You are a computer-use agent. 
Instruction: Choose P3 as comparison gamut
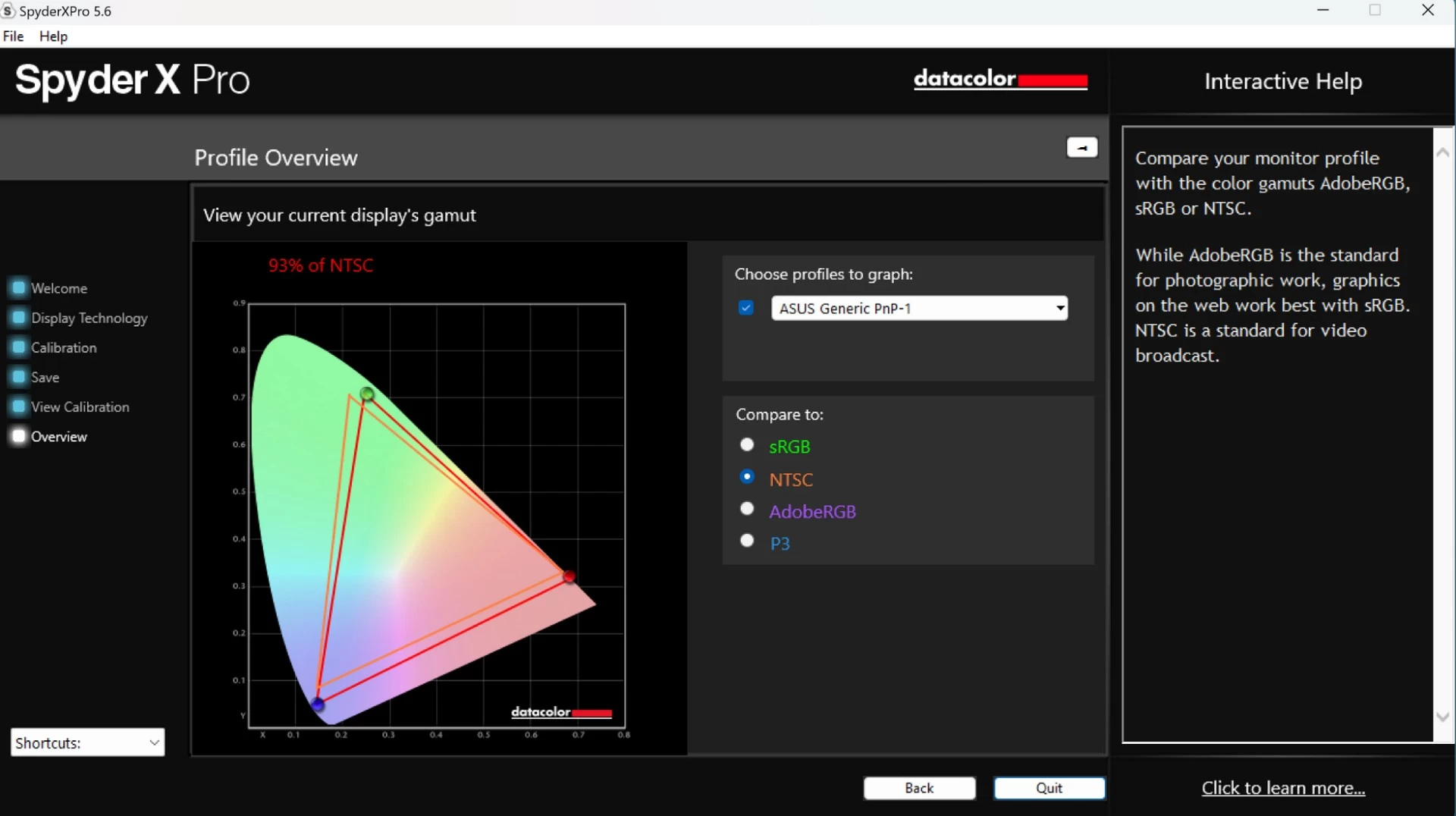coord(747,541)
